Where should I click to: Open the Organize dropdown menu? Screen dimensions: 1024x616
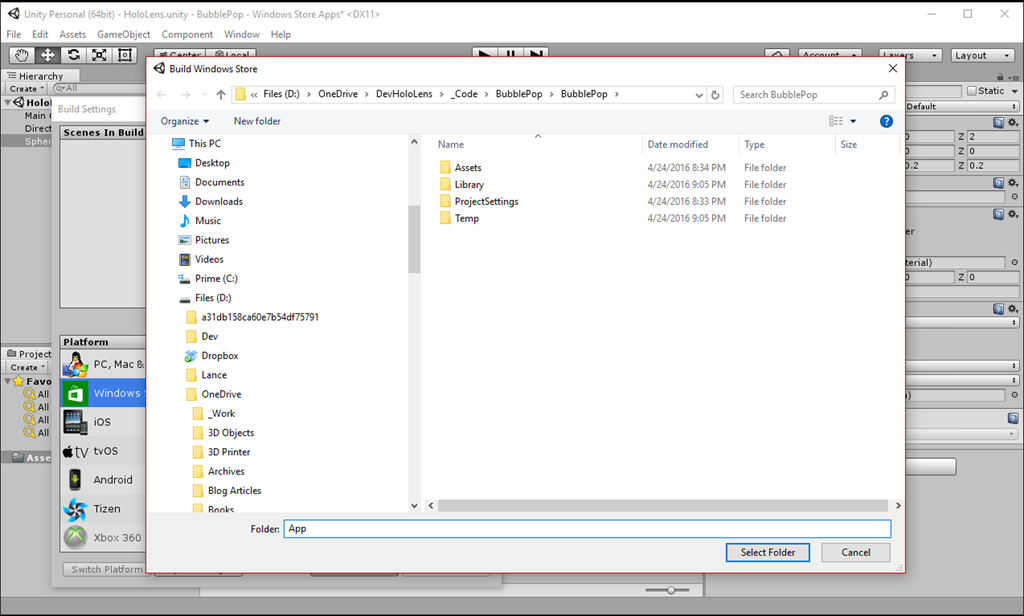185,122
